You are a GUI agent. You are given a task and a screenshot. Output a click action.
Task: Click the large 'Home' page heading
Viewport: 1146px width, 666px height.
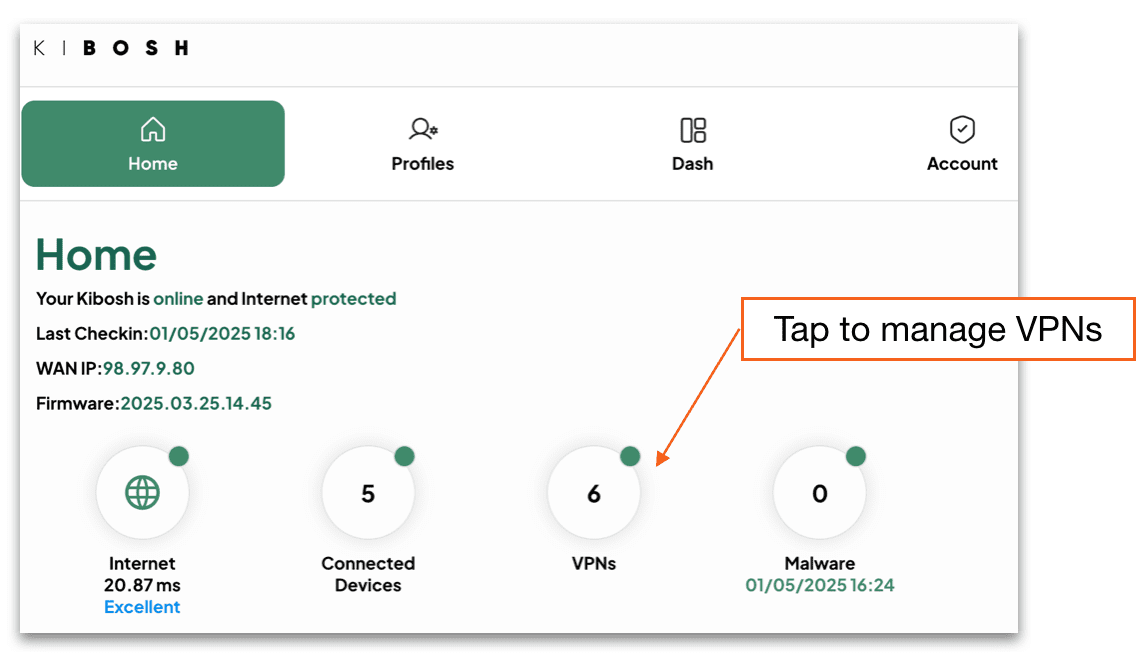pyautogui.click(x=96, y=254)
